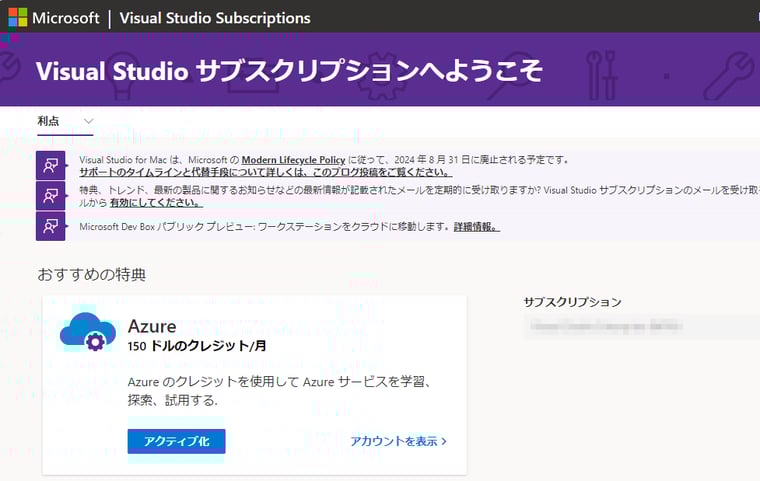Click the Azure のクレジットを使用して description text
Image resolution: width=760 pixels, height=481 pixels.
click(279, 391)
